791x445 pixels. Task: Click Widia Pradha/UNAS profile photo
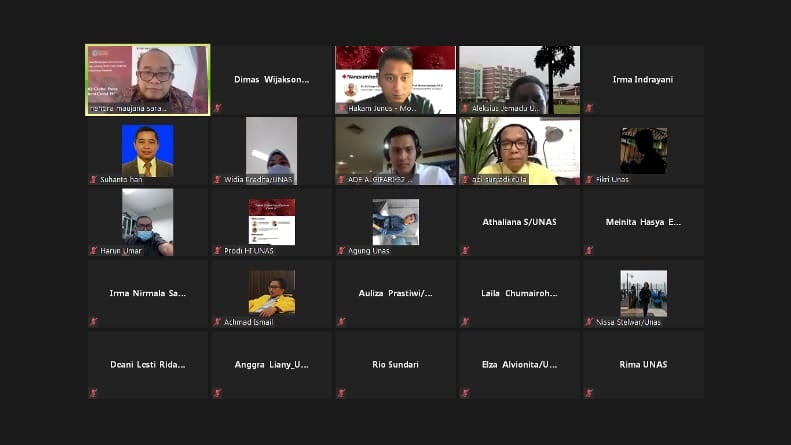click(x=271, y=150)
